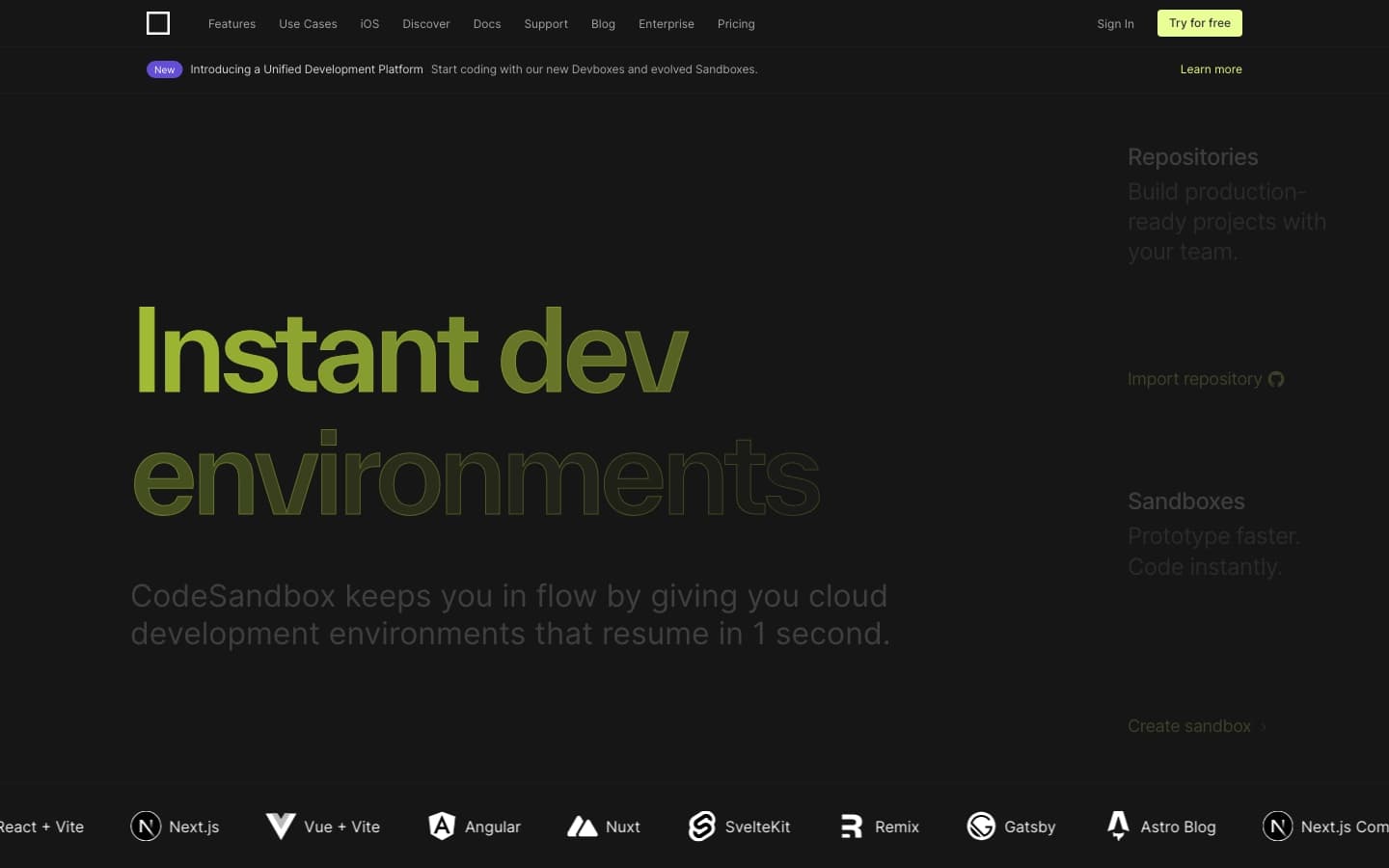Click the Next.js Com template logo icon
This screenshot has width=1389, height=868.
(1278, 827)
